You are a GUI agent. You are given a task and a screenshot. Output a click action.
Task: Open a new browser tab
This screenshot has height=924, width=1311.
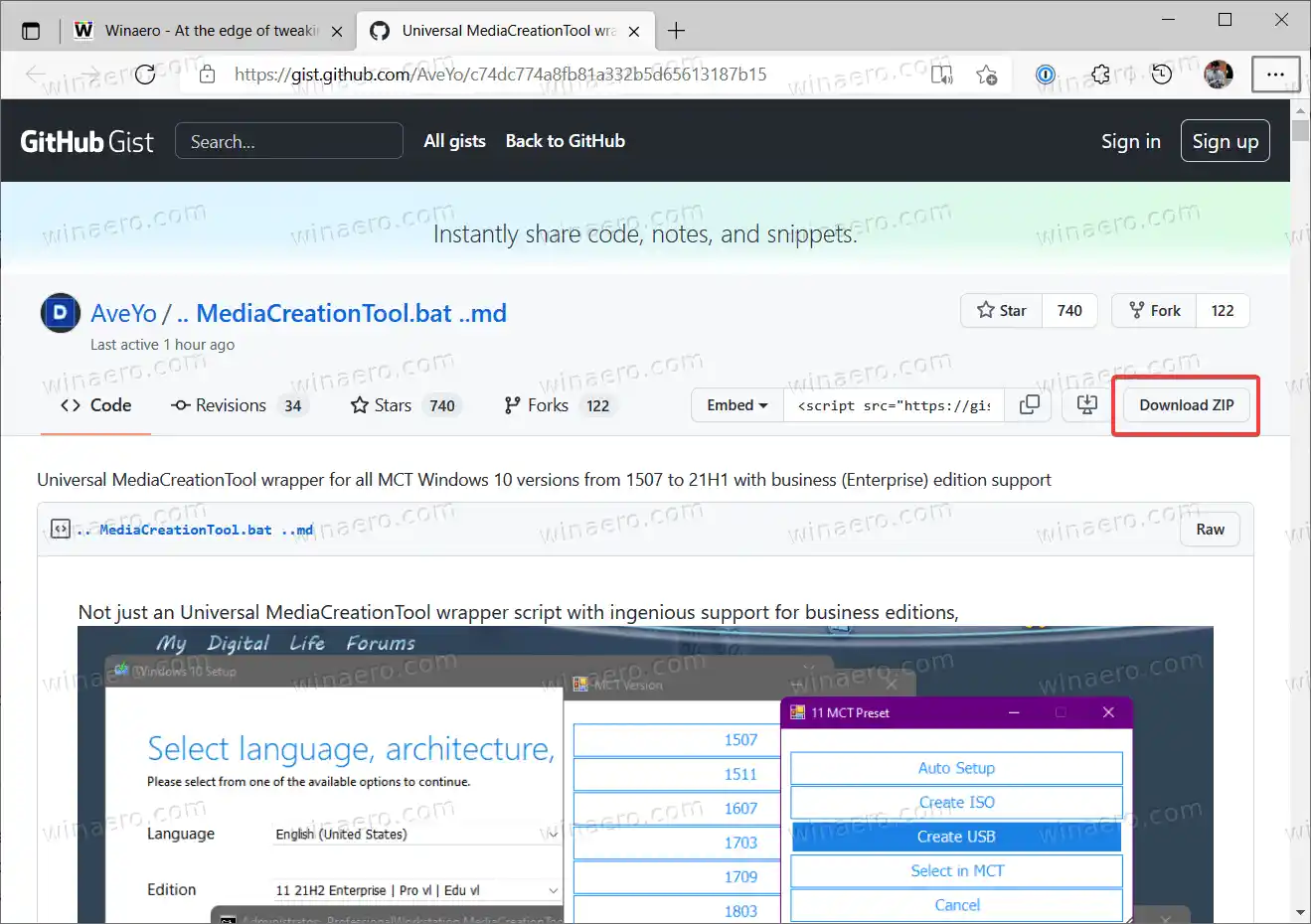click(x=677, y=31)
